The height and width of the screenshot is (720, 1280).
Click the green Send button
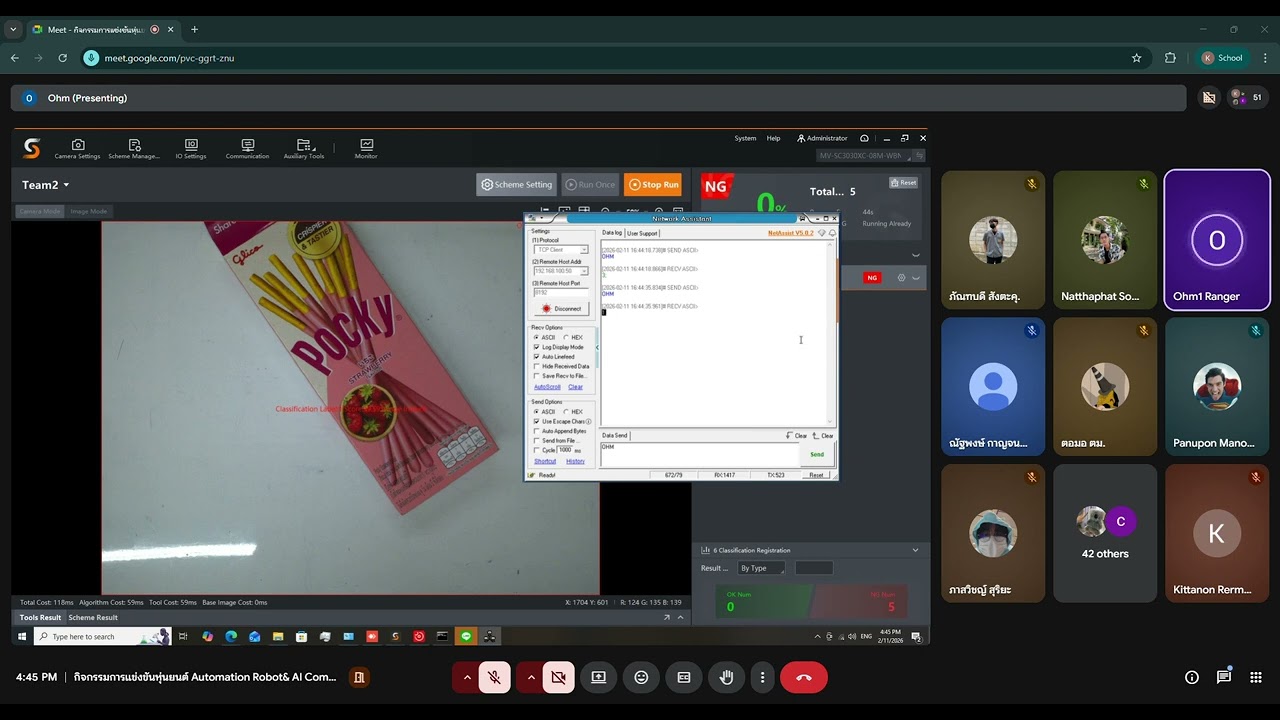817,455
